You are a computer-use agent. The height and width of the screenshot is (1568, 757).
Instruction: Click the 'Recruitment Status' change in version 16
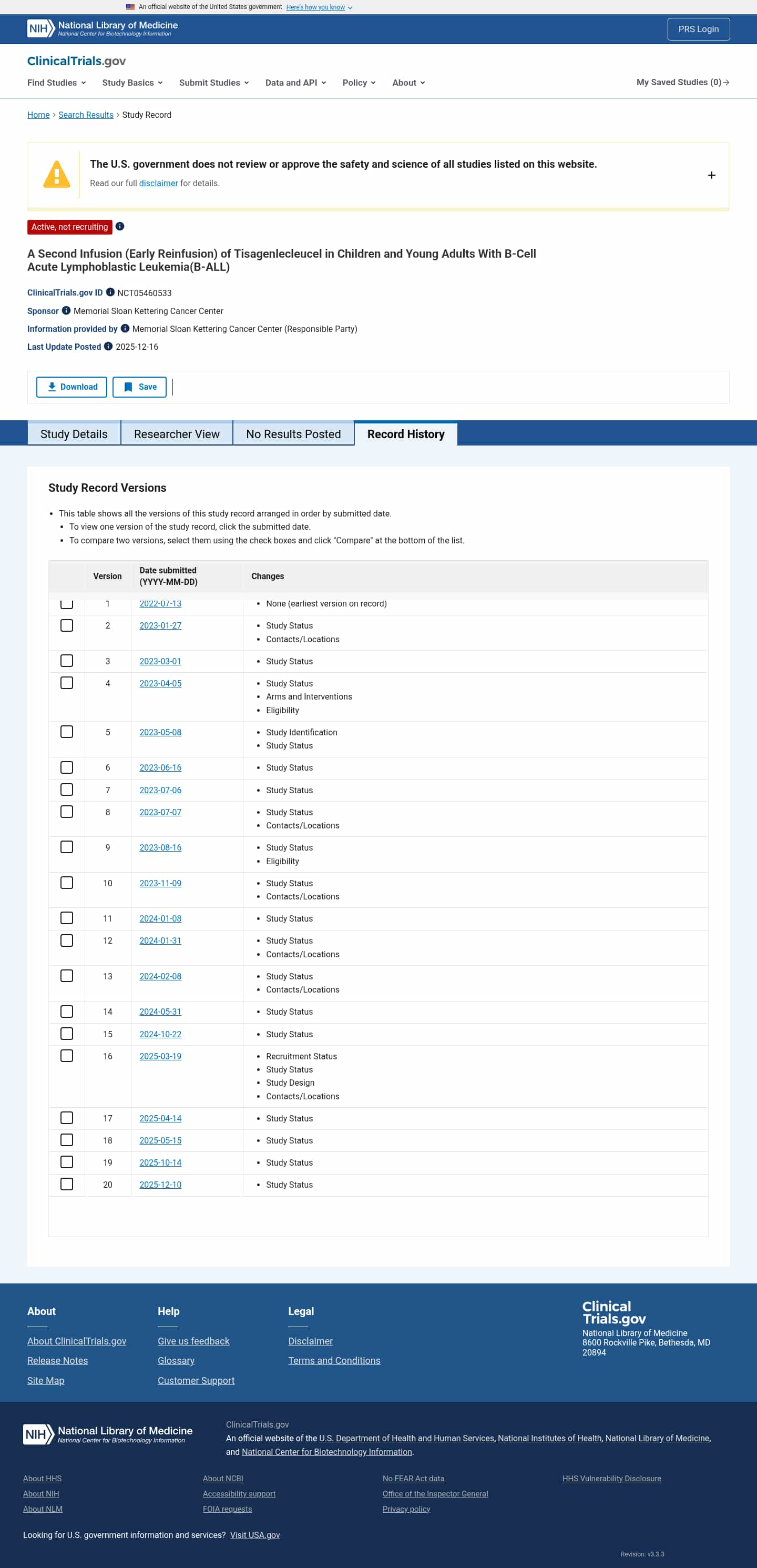[x=301, y=1056]
